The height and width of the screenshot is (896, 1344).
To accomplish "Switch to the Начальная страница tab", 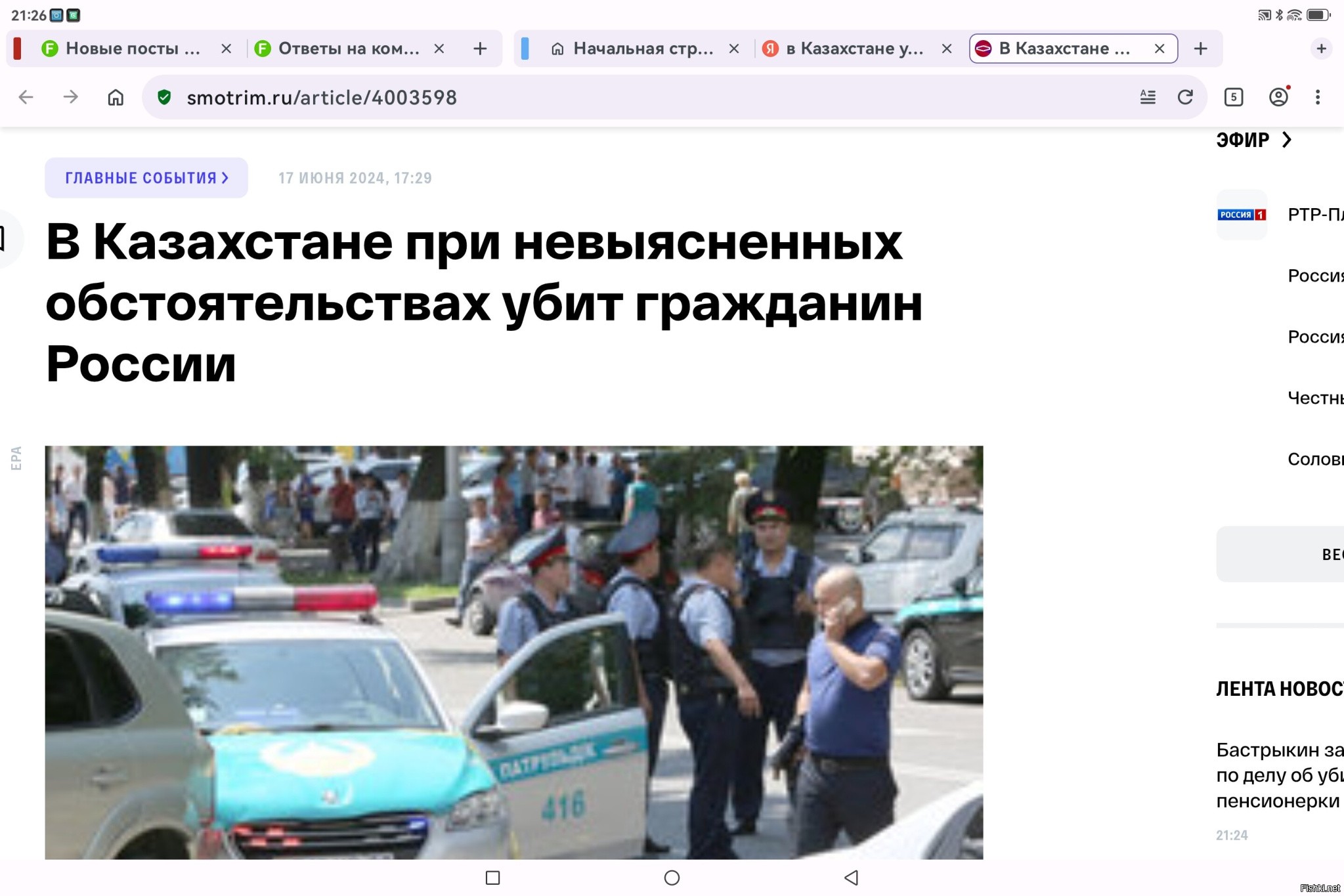I will 632,49.
